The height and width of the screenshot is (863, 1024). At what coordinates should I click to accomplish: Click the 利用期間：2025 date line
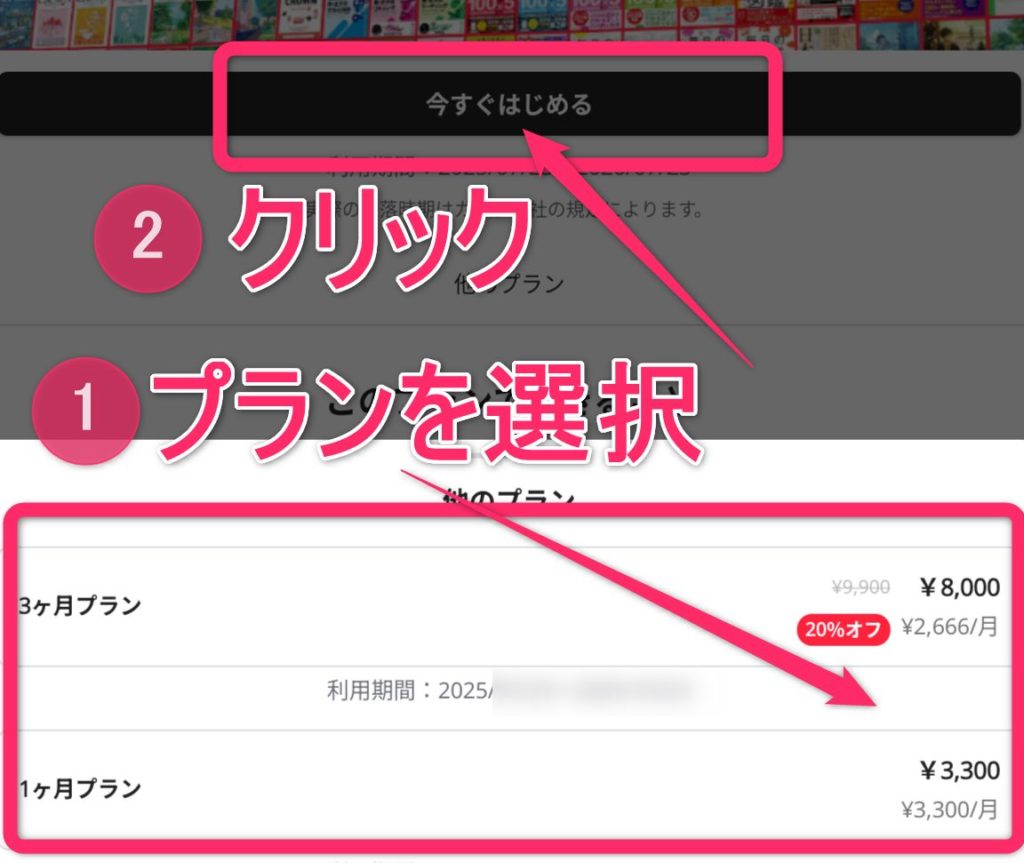point(409,691)
